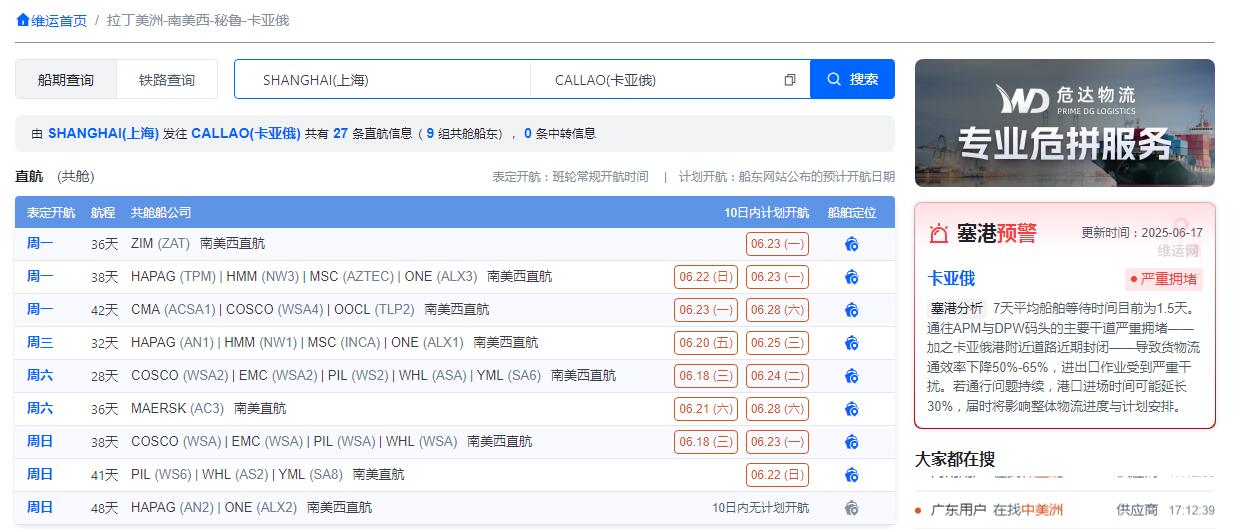Locate vessel for HAPAG (TPM) row

[852, 277]
